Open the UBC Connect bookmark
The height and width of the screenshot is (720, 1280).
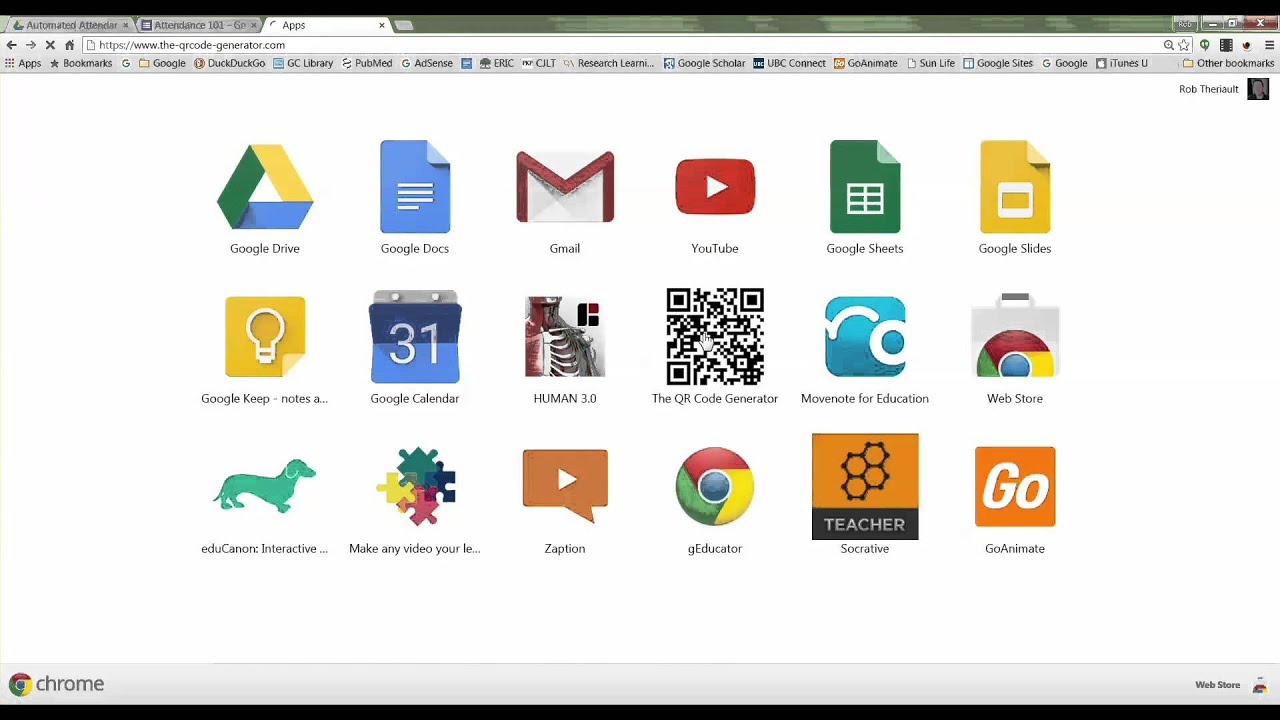(790, 63)
